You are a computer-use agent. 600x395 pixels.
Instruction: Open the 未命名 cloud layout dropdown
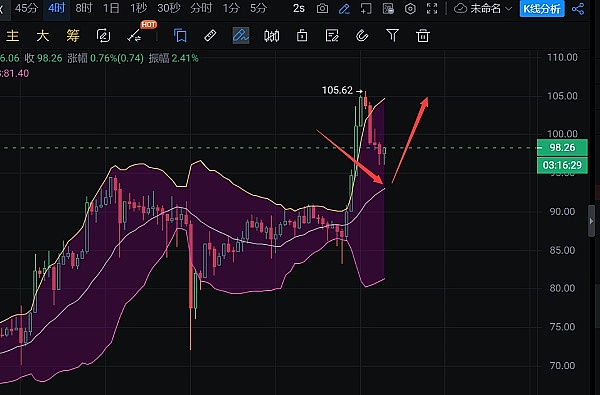[x=483, y=8]
